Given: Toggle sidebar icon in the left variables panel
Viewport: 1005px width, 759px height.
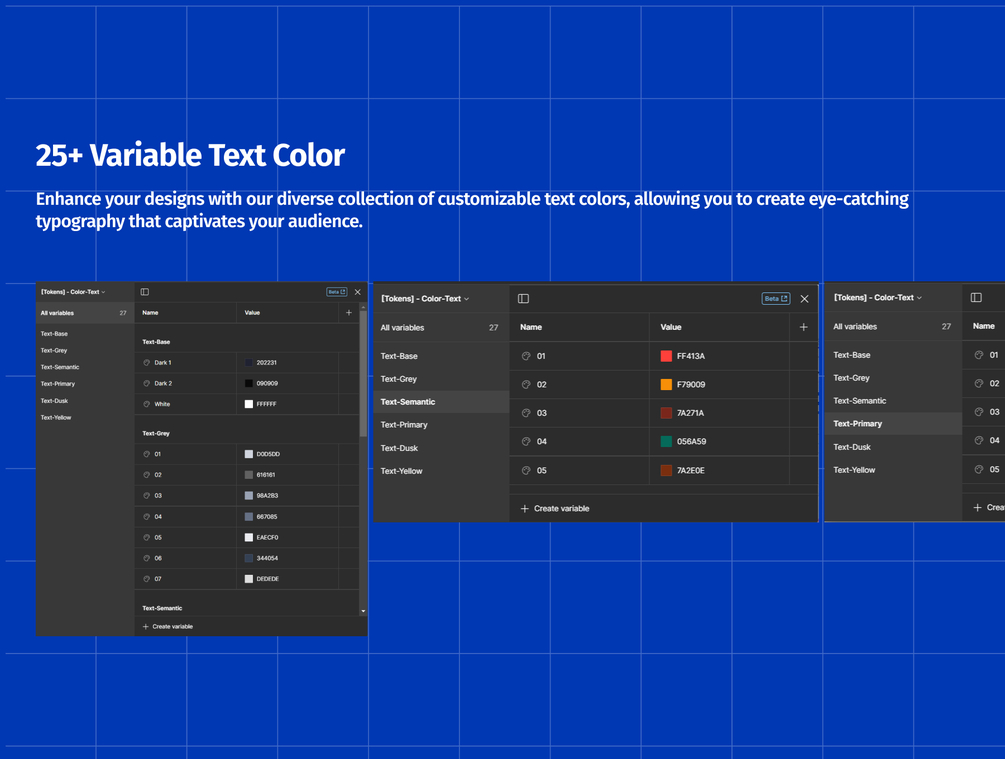Looking at the screenshot, I should tap(145, 292).
